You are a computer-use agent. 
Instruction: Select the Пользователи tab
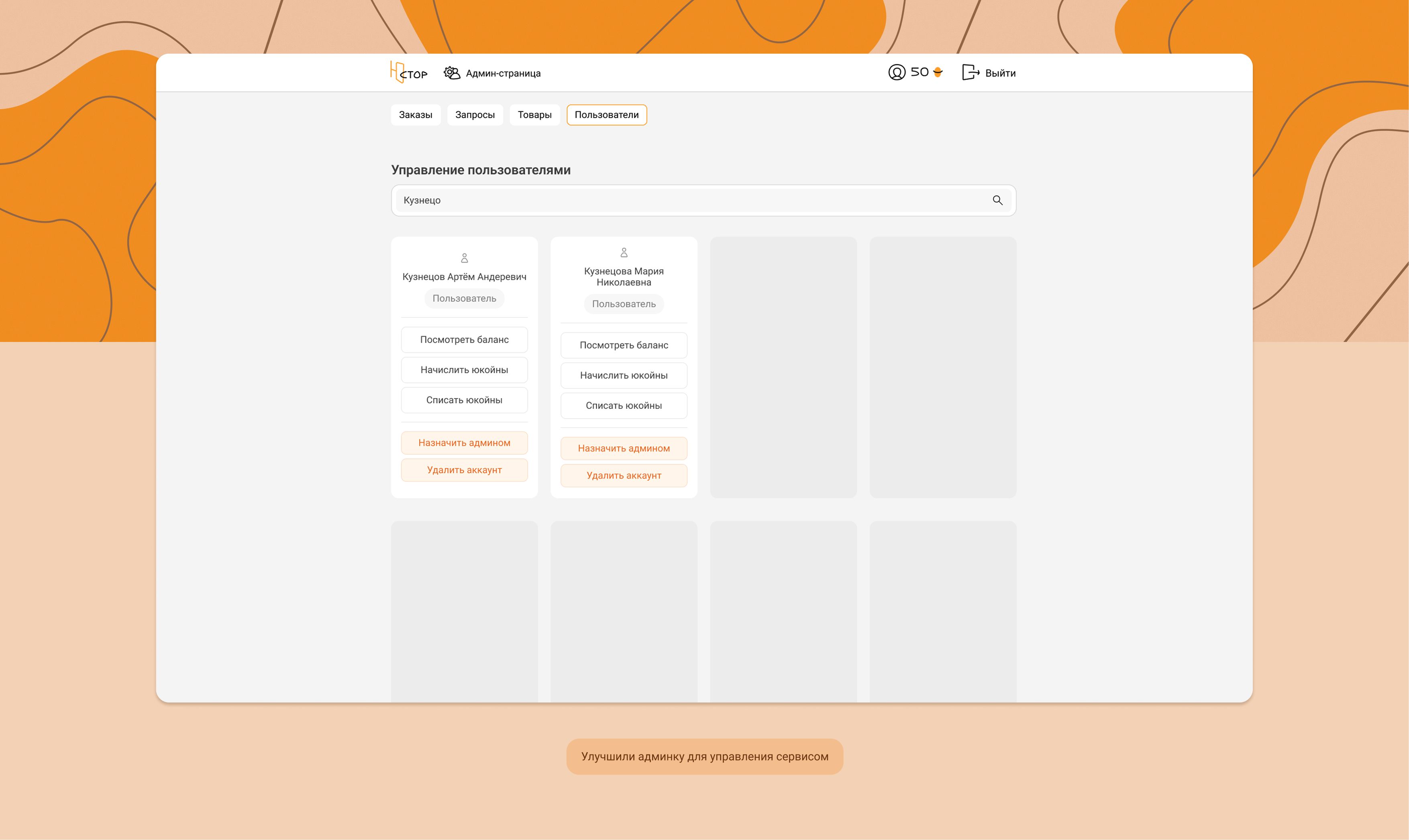(x=606, y=115)
